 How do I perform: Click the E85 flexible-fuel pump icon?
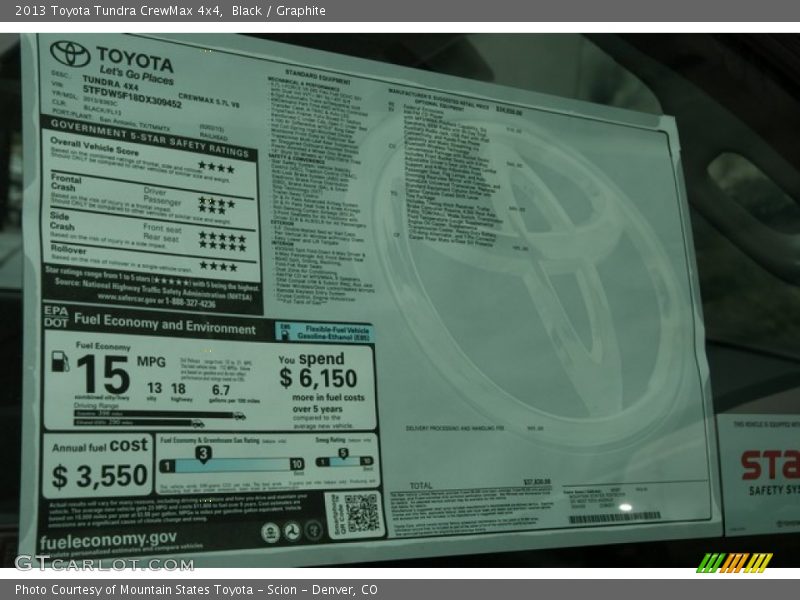[285, 331]
